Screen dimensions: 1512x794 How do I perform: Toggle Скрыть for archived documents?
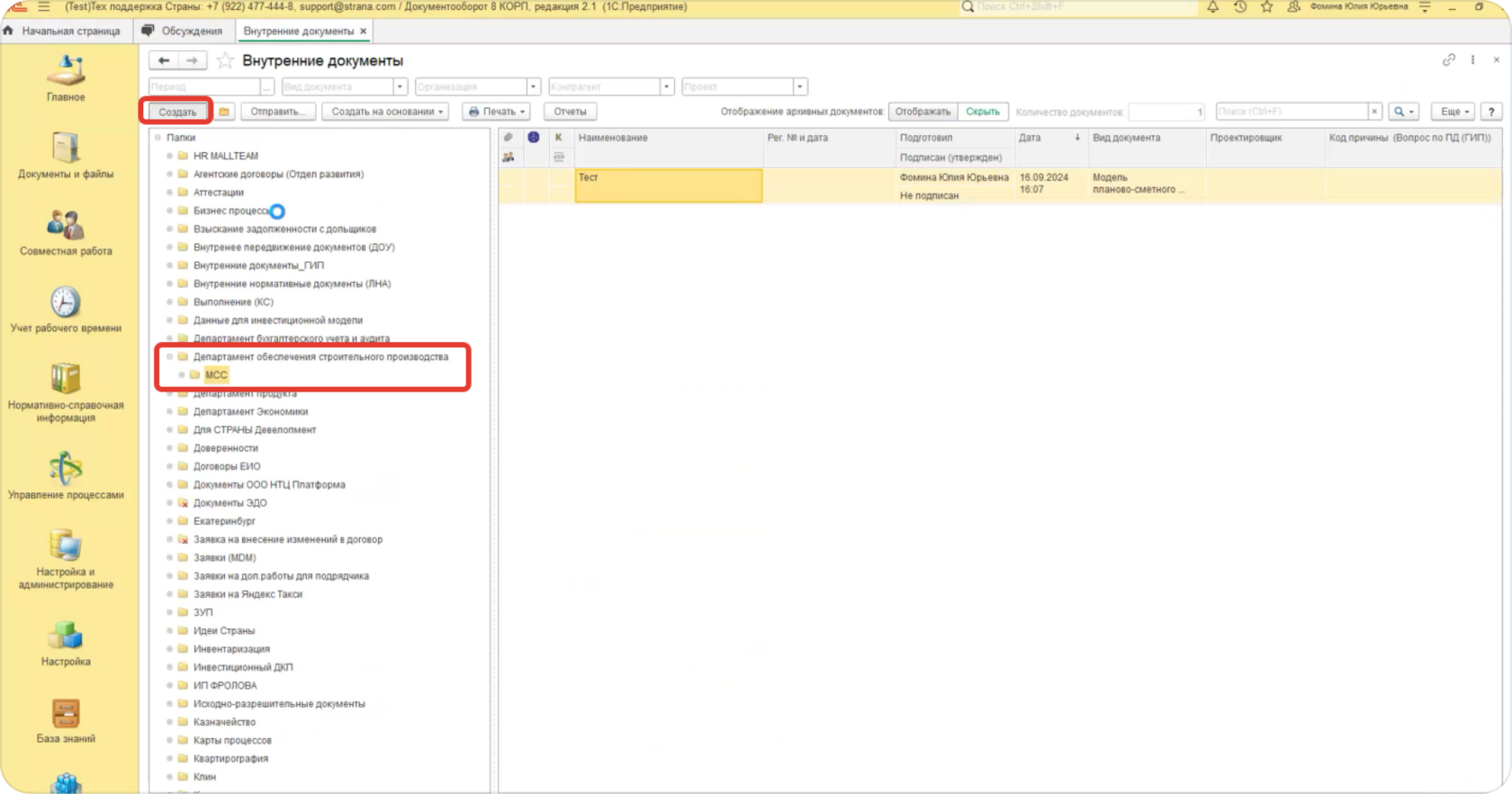[x=983, y=112]
